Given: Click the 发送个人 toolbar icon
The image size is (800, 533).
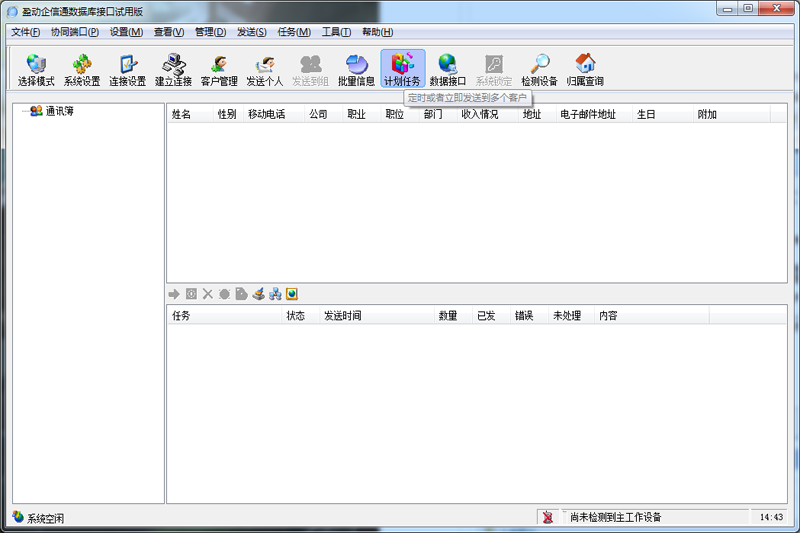Looking at the screenshot, I should pos(265,69).
